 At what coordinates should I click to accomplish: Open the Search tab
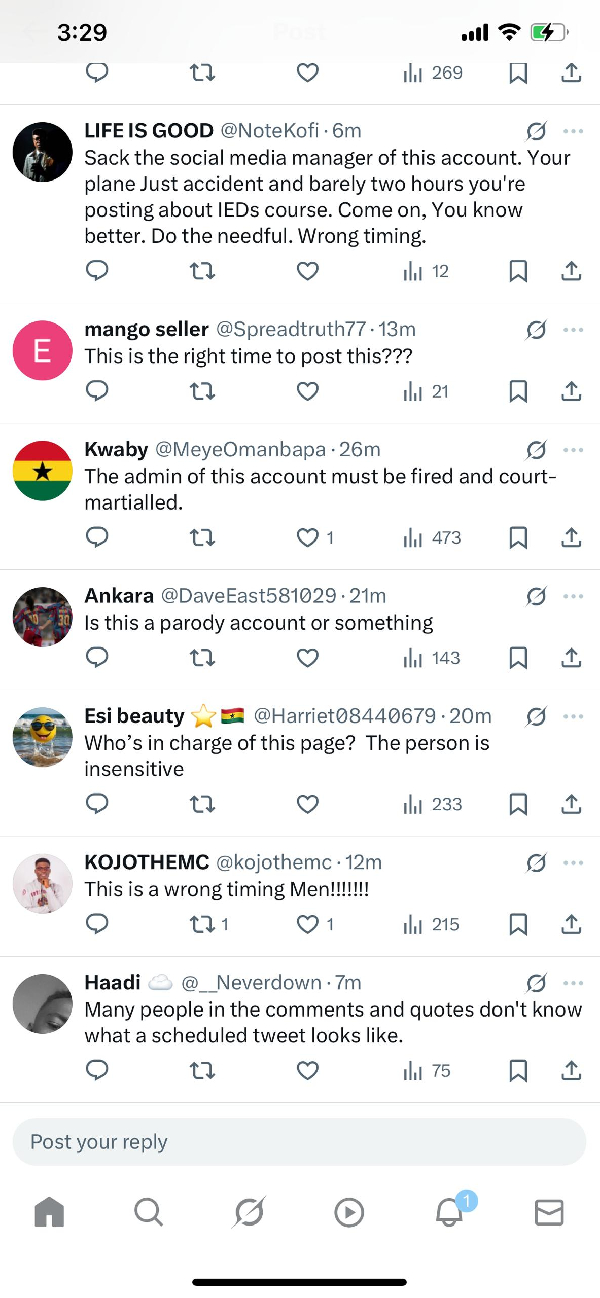148,1212
